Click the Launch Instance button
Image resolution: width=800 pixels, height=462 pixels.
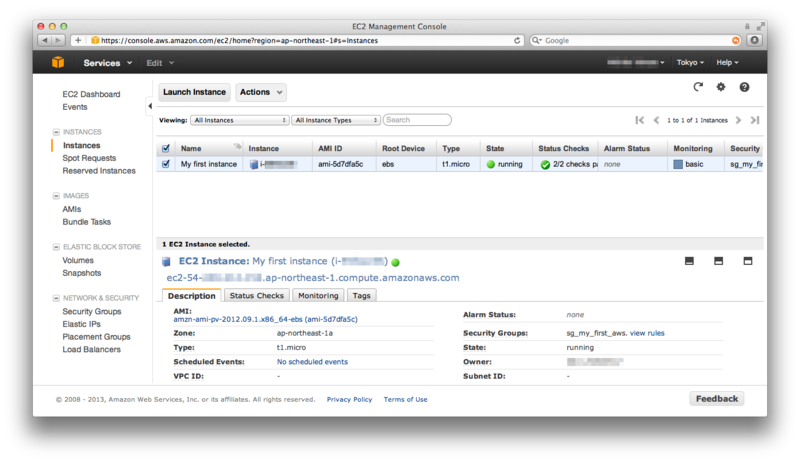click(x=194, y=92)
